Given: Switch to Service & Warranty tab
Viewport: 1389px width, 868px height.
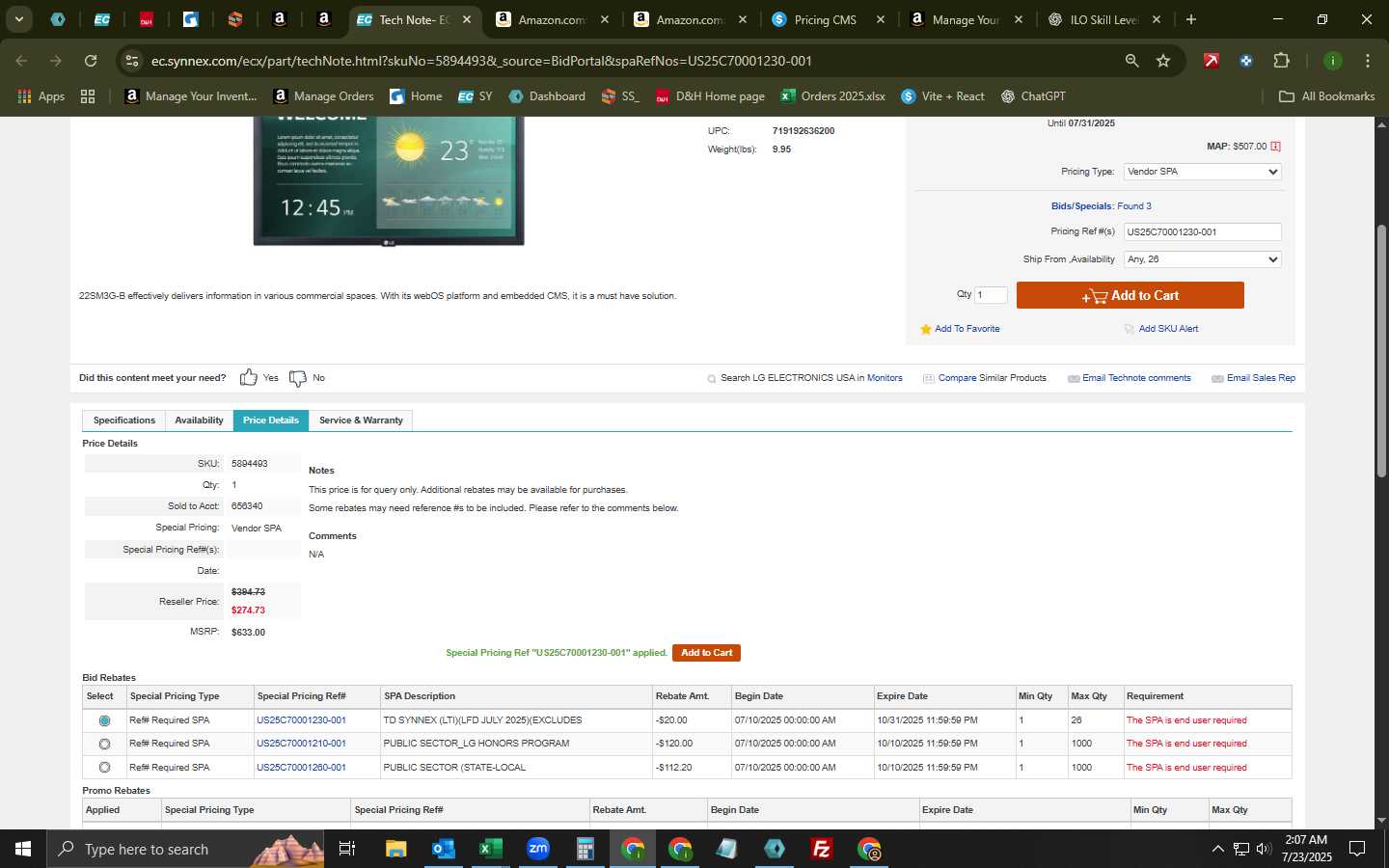Looking at the screenshot, I should coord(361,420).
